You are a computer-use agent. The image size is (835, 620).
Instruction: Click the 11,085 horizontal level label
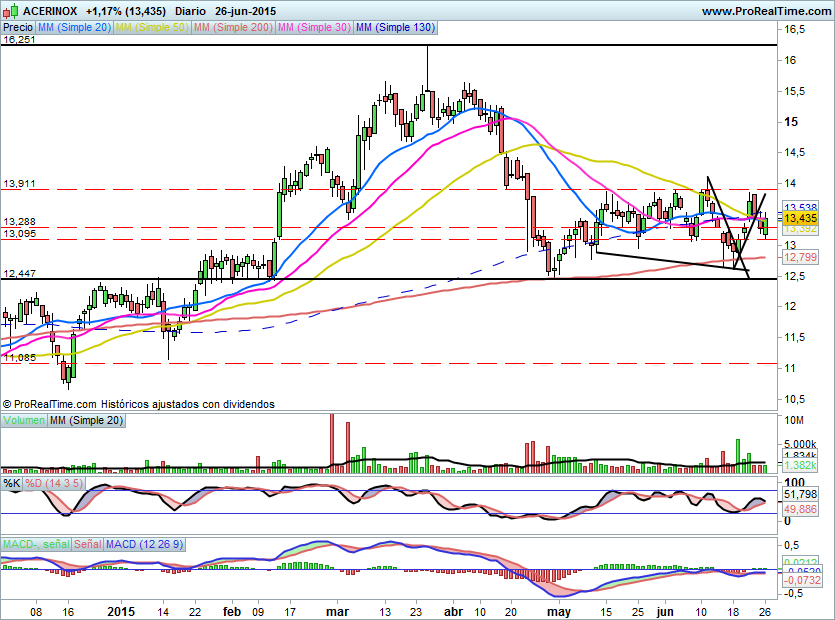point(20,357)
